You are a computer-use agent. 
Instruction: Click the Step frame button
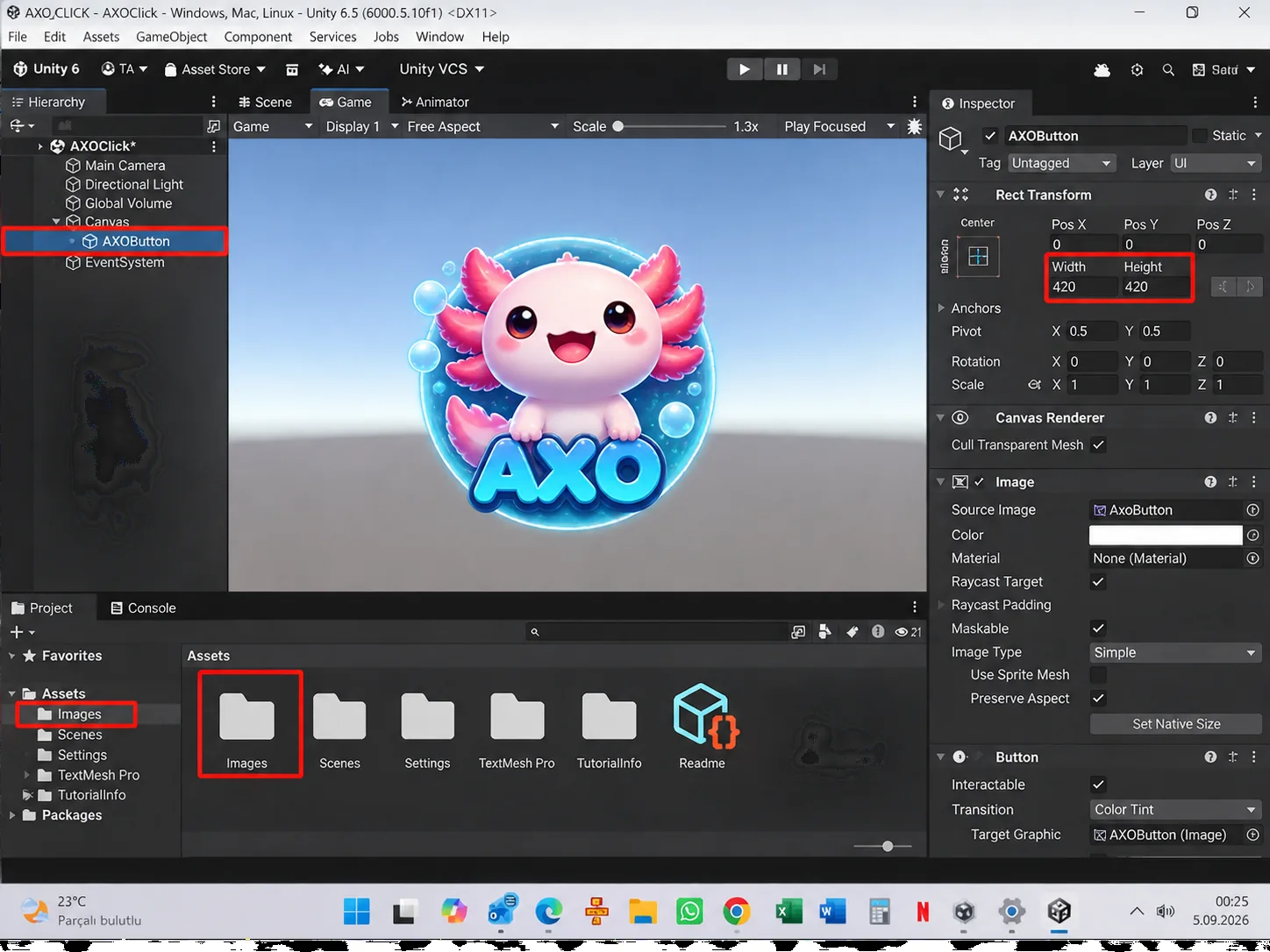click(x=819, y=69)
